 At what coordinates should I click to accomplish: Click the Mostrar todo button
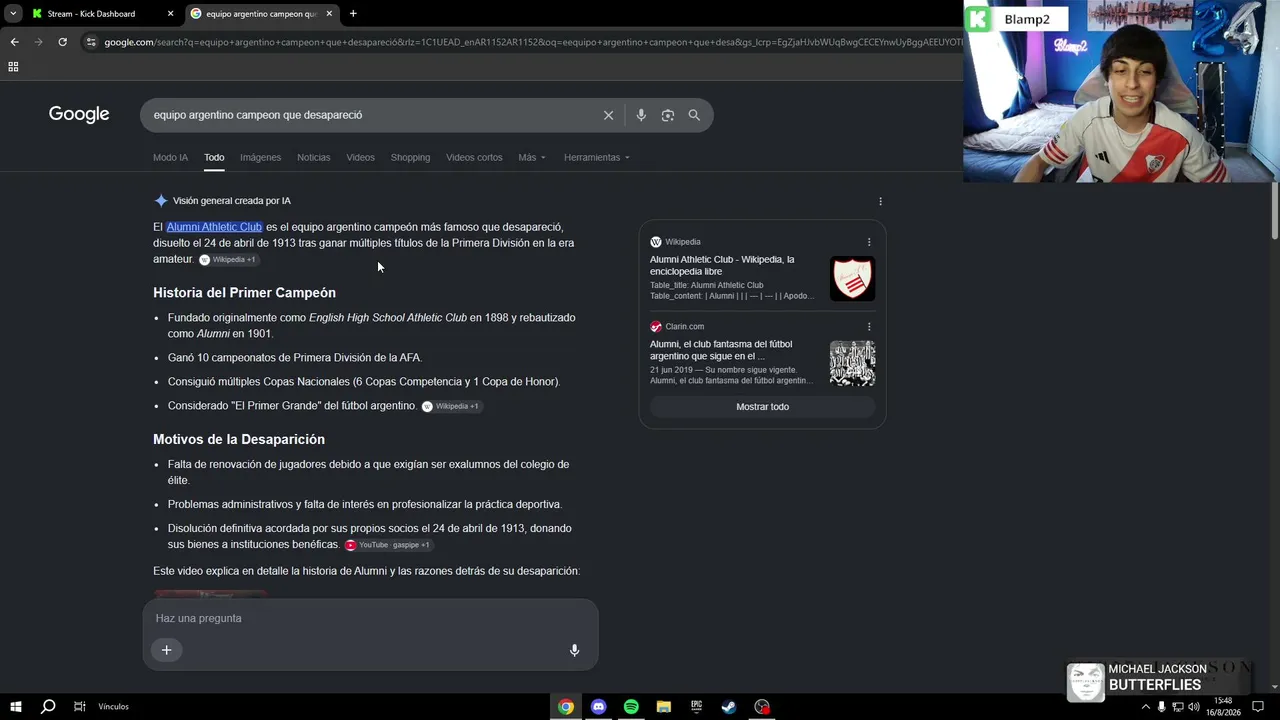click(x=762, y=407)
